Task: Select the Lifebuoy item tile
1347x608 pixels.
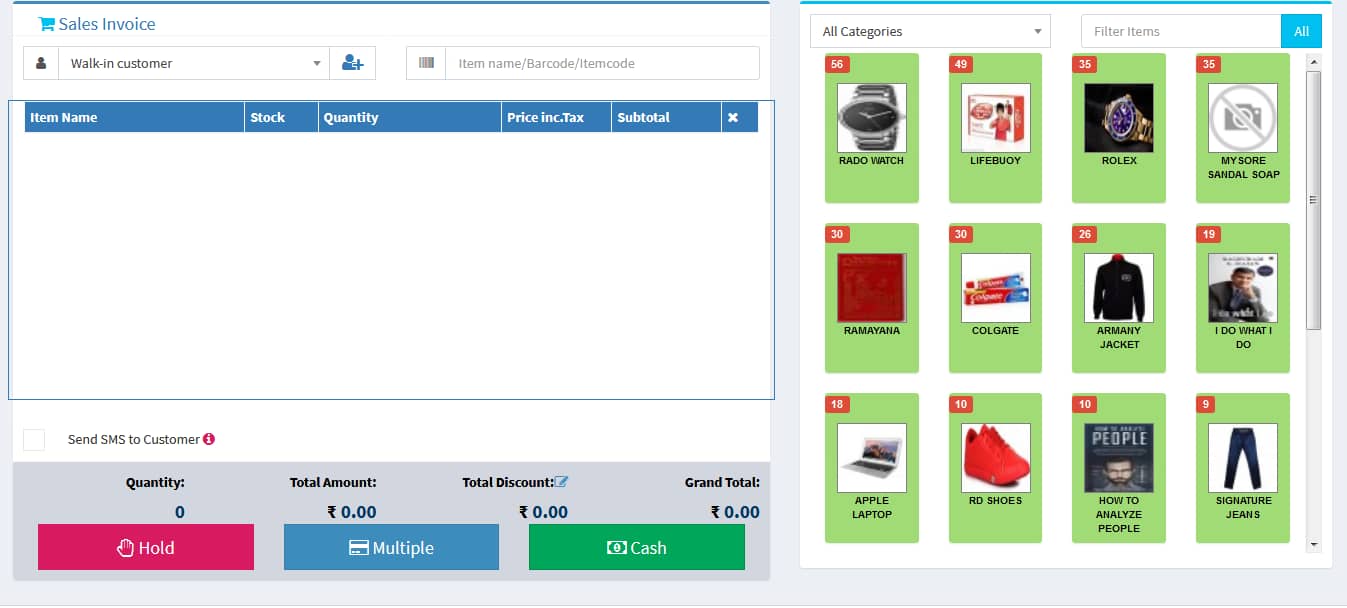Action: tap(995, 128)
